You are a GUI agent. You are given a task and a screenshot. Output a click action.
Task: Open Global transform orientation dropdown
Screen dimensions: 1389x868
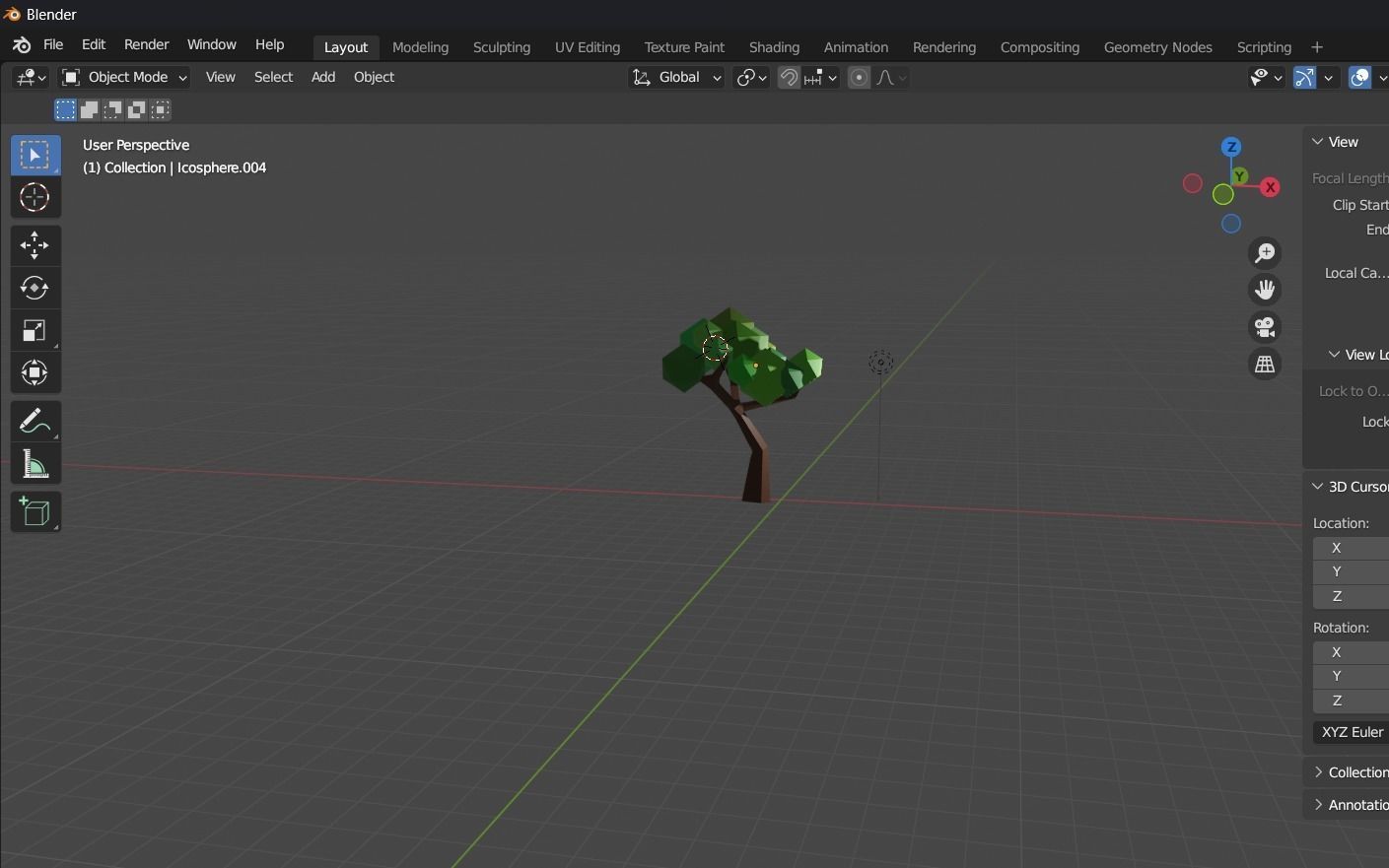(x=676, y=77)
